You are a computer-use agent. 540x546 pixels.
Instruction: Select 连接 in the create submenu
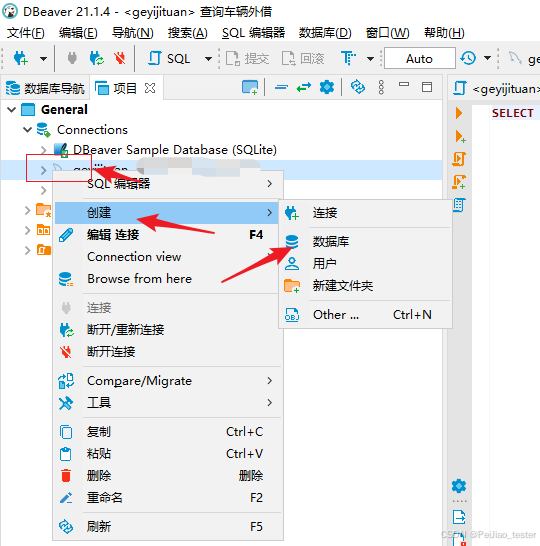point(366,213)
